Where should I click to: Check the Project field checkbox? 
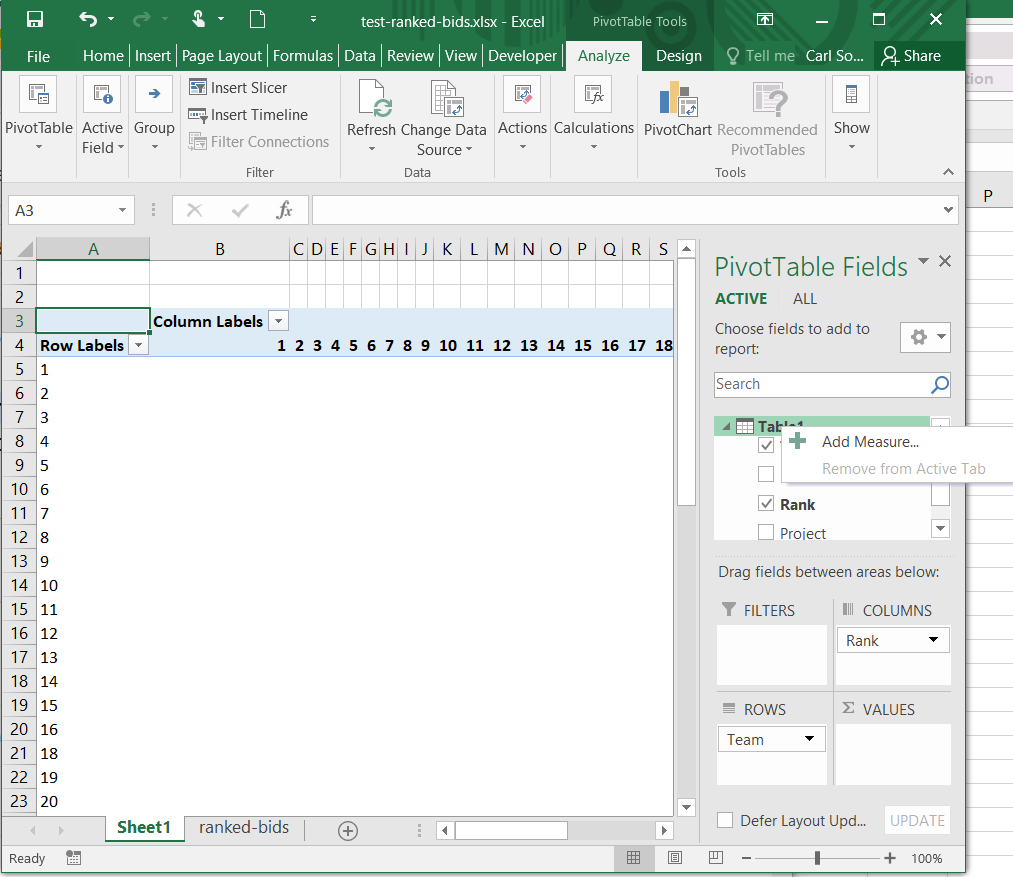click(x=766, y=532)
